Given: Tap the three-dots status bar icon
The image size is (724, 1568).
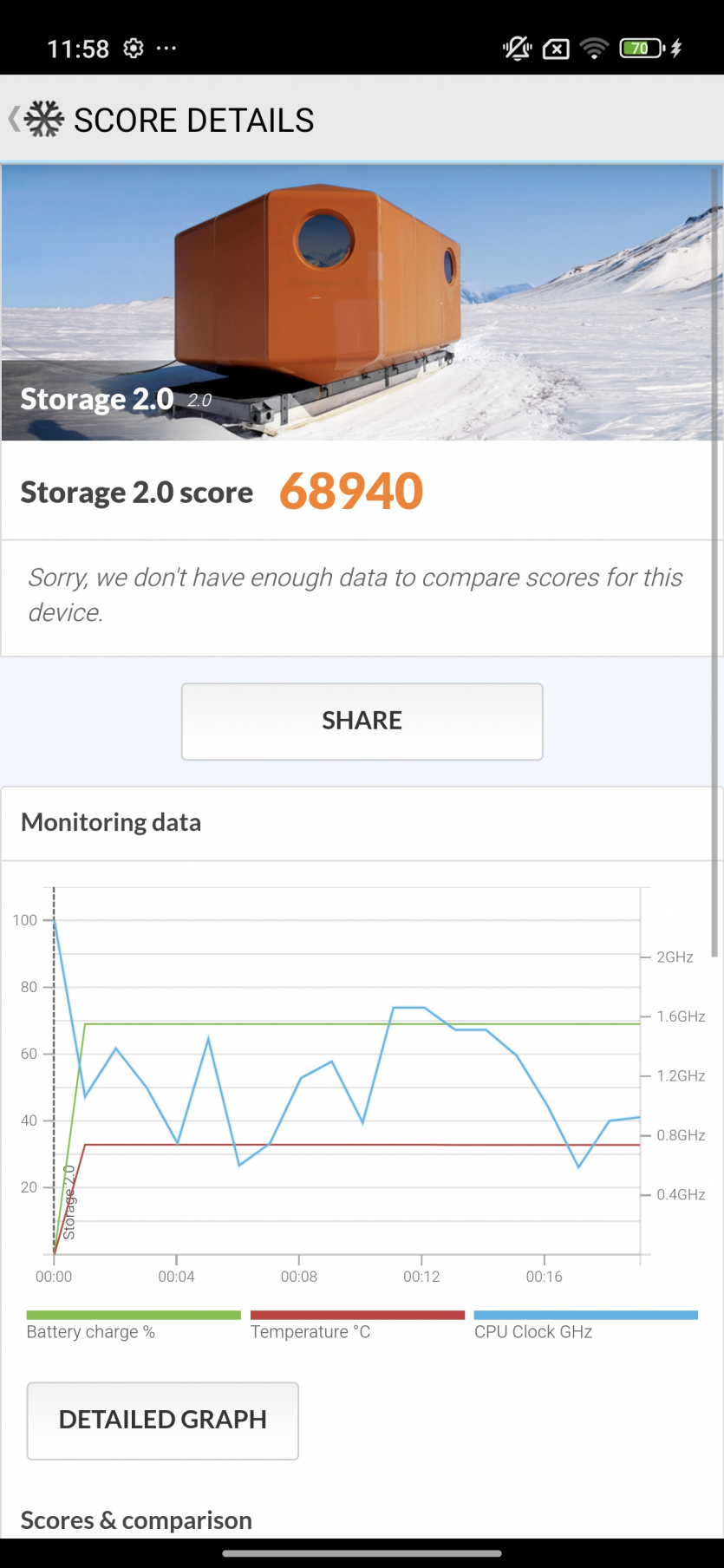Looking at the screenshot, I should click(166, 49).
